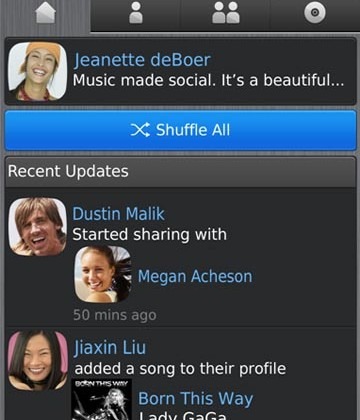Click Dustin Malik's avatar photo
The height and width of the screenshot is (420, 360).
37,227
